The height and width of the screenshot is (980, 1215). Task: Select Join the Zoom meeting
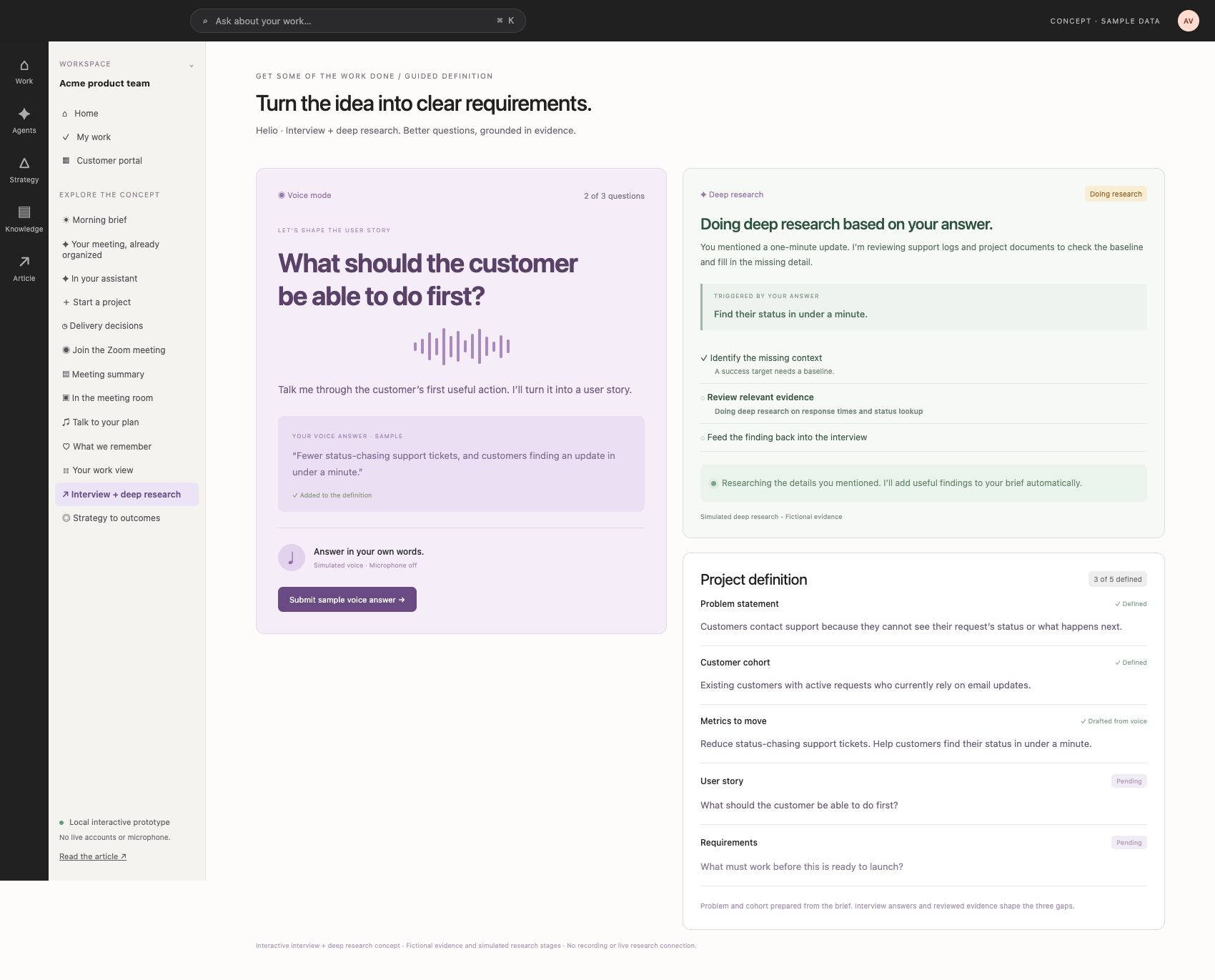tap(127, 350)
